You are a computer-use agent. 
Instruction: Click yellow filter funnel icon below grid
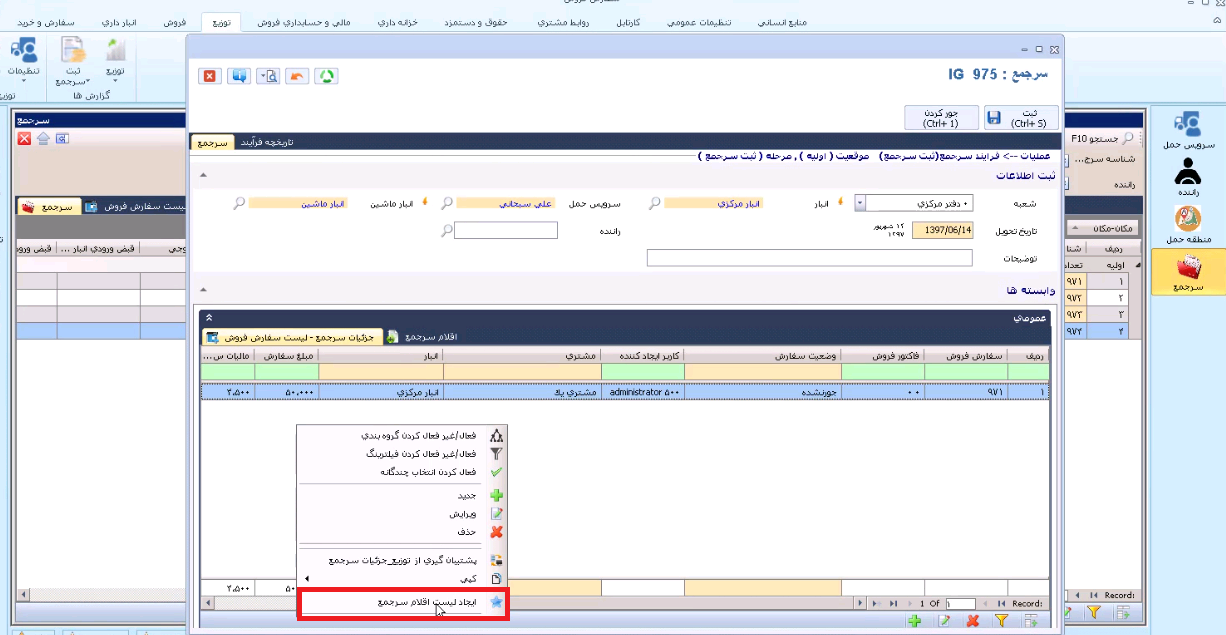coord(1001,622)
